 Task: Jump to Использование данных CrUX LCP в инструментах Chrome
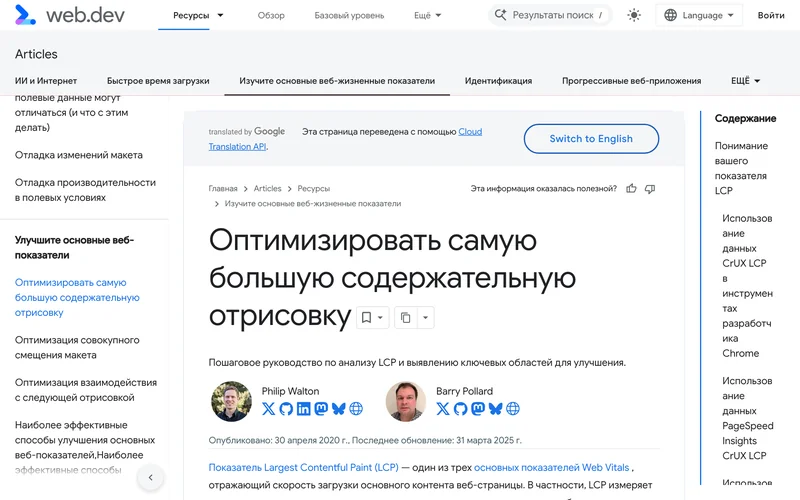[x=747, y=286]
